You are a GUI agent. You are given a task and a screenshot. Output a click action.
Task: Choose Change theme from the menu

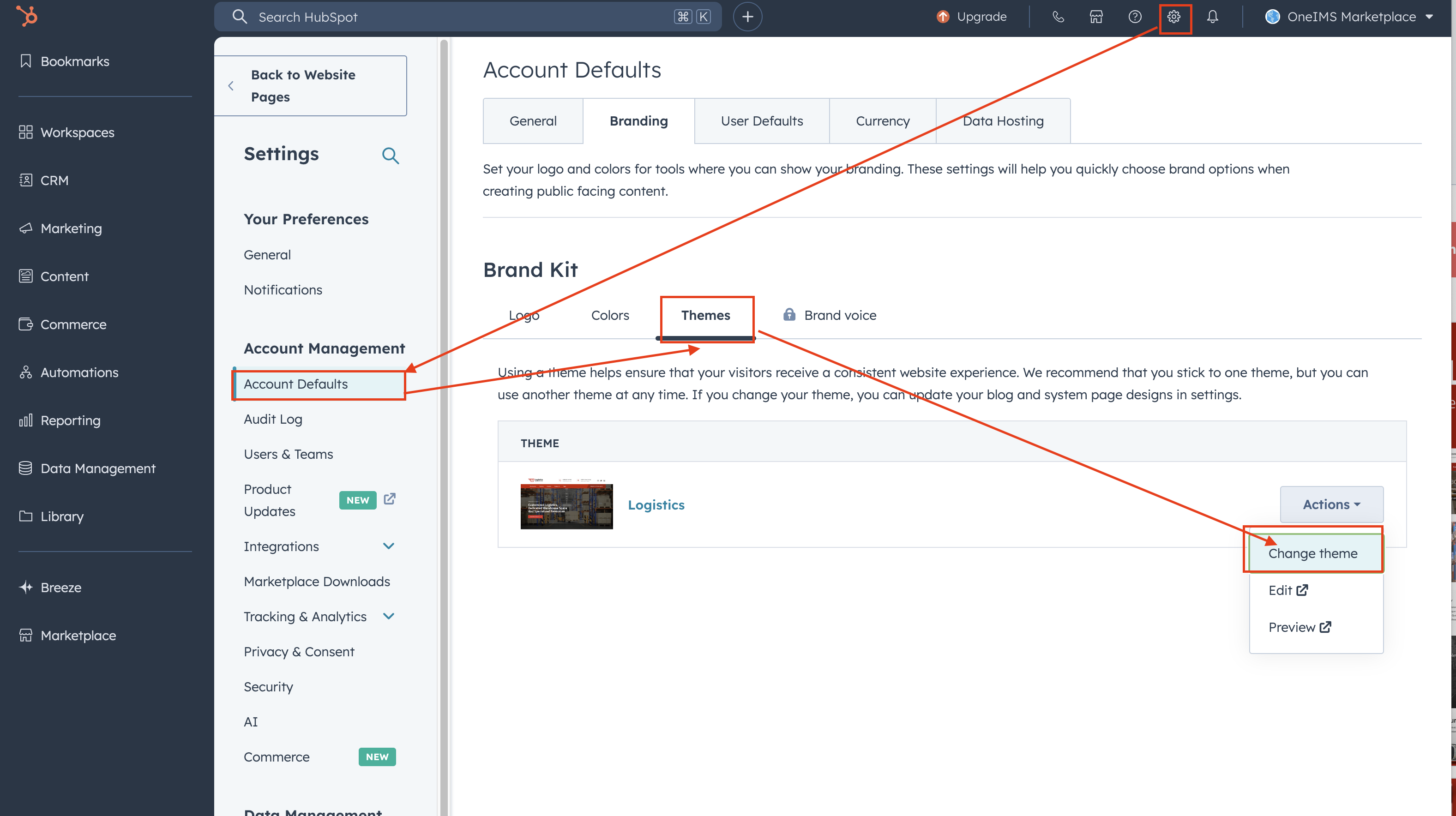[x=1312, y=553]
